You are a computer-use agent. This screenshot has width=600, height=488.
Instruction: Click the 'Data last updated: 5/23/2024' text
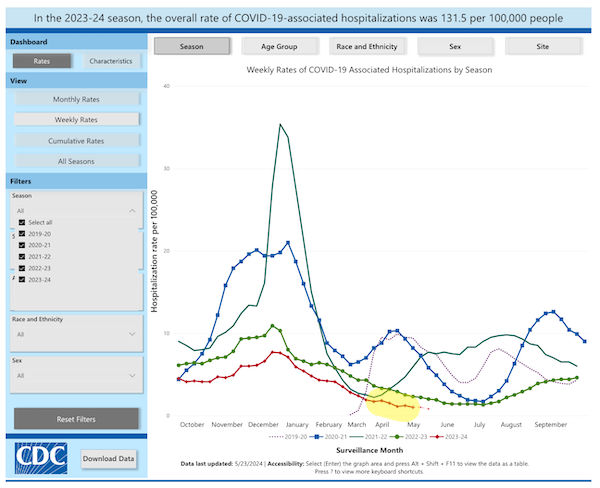pyautogui.click(x=222, y=464)
